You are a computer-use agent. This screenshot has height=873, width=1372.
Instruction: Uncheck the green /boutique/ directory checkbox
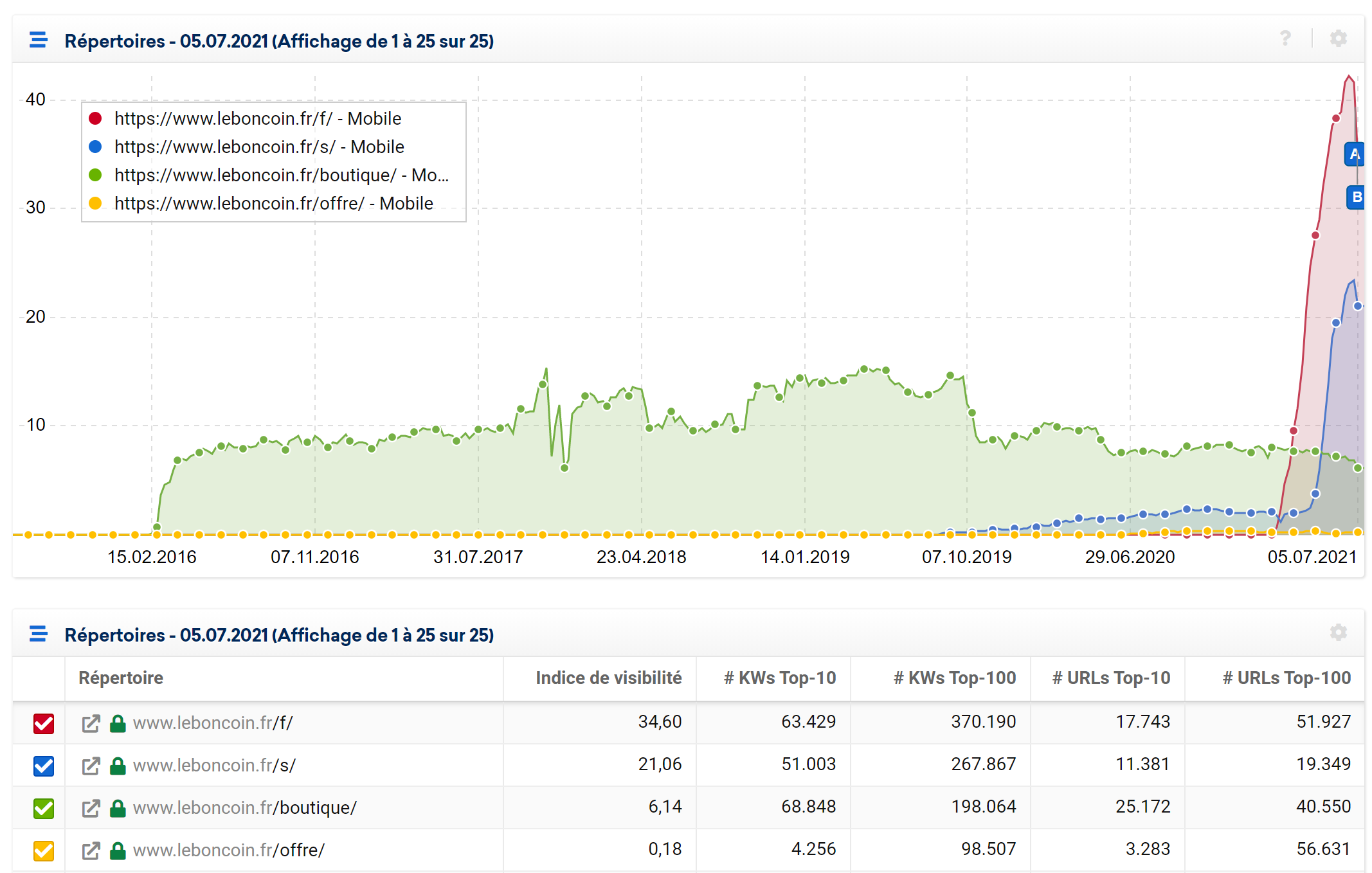pyautogui.click(x=44, y=808)
